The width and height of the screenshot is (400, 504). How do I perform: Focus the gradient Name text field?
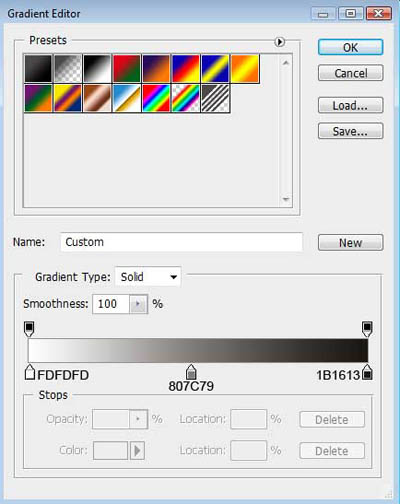point(182,242)
